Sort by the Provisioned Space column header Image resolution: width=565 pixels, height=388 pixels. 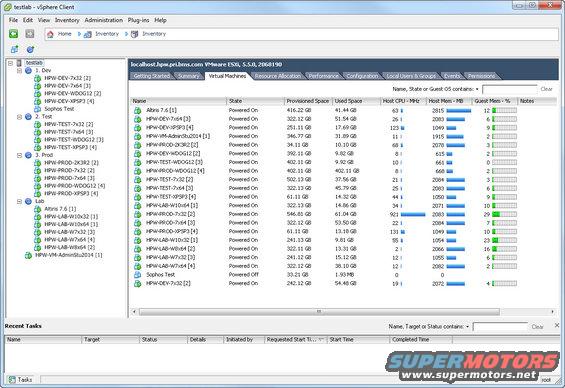click(308, 101)
